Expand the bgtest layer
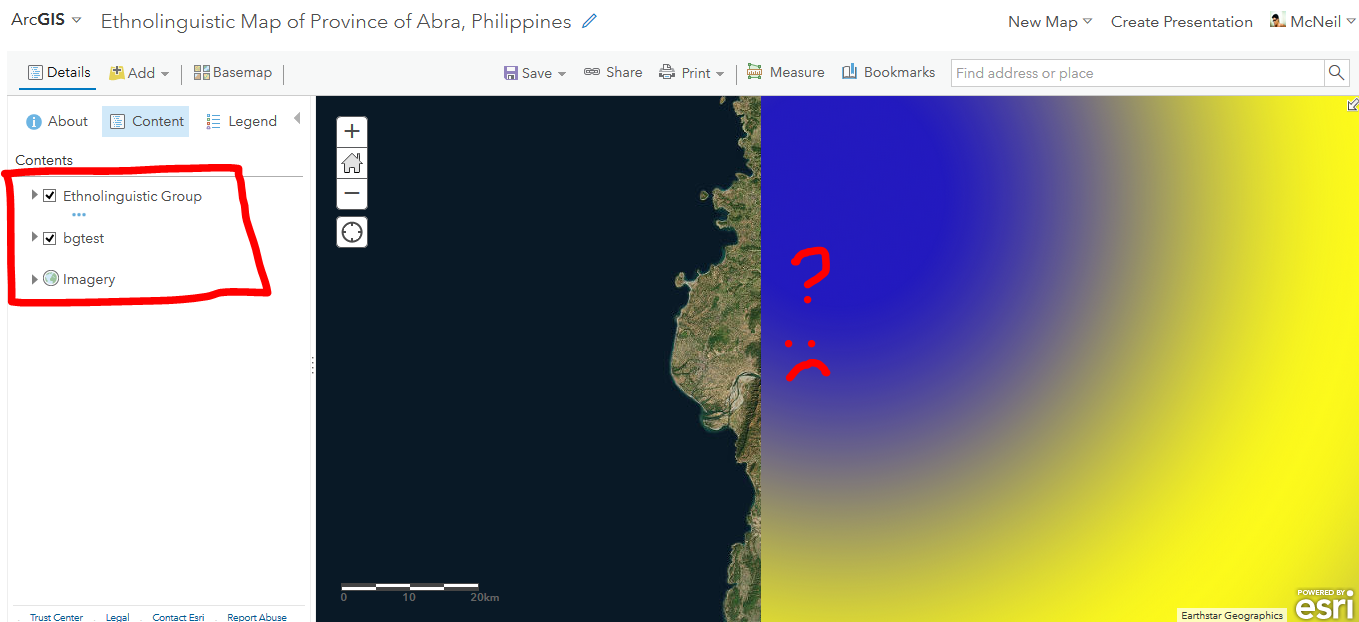The width and height of the screenshot is (1359, 622). click(x=35, y=238)
